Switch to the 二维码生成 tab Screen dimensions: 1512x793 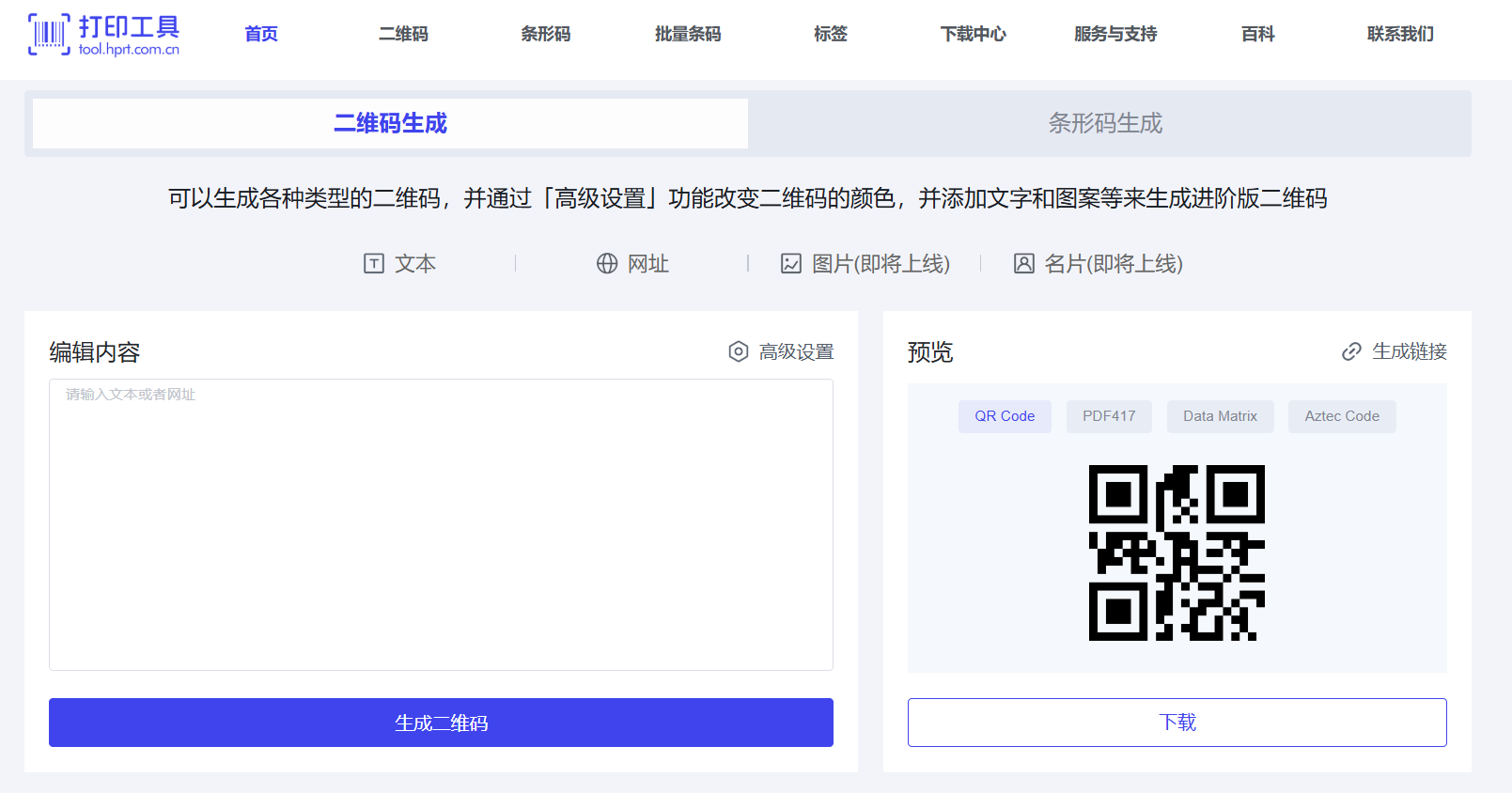click(390, 123)
